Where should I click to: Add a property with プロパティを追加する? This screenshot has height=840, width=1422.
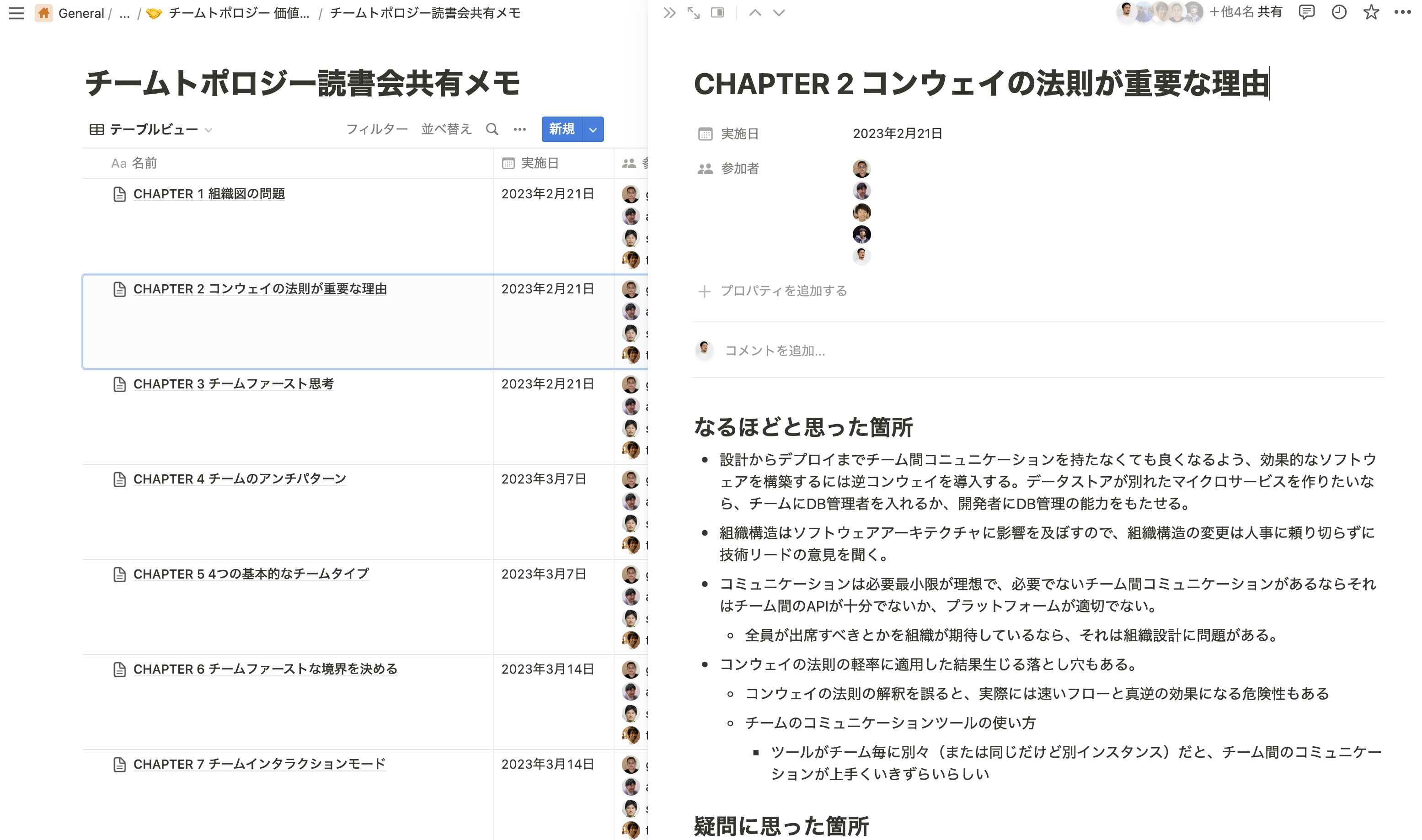coord(784,291)
